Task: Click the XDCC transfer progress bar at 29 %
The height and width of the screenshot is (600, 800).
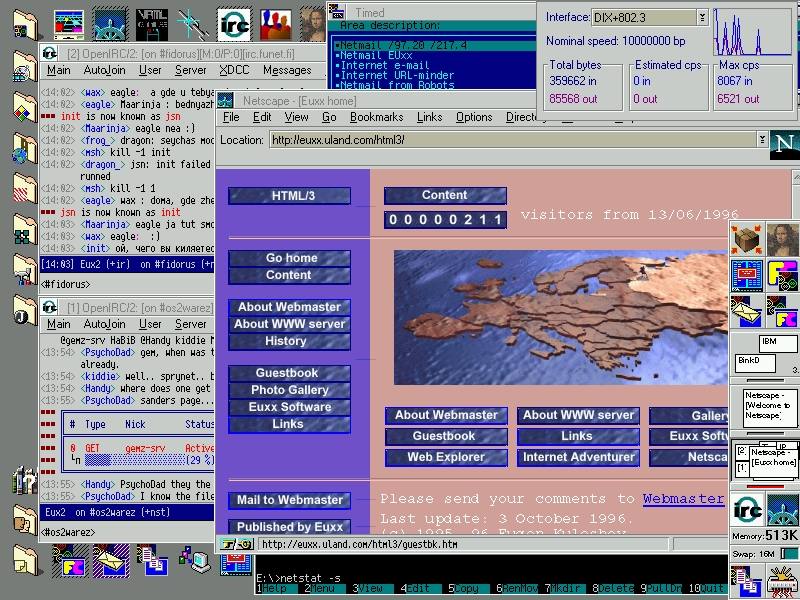Action: click(135, 460)
